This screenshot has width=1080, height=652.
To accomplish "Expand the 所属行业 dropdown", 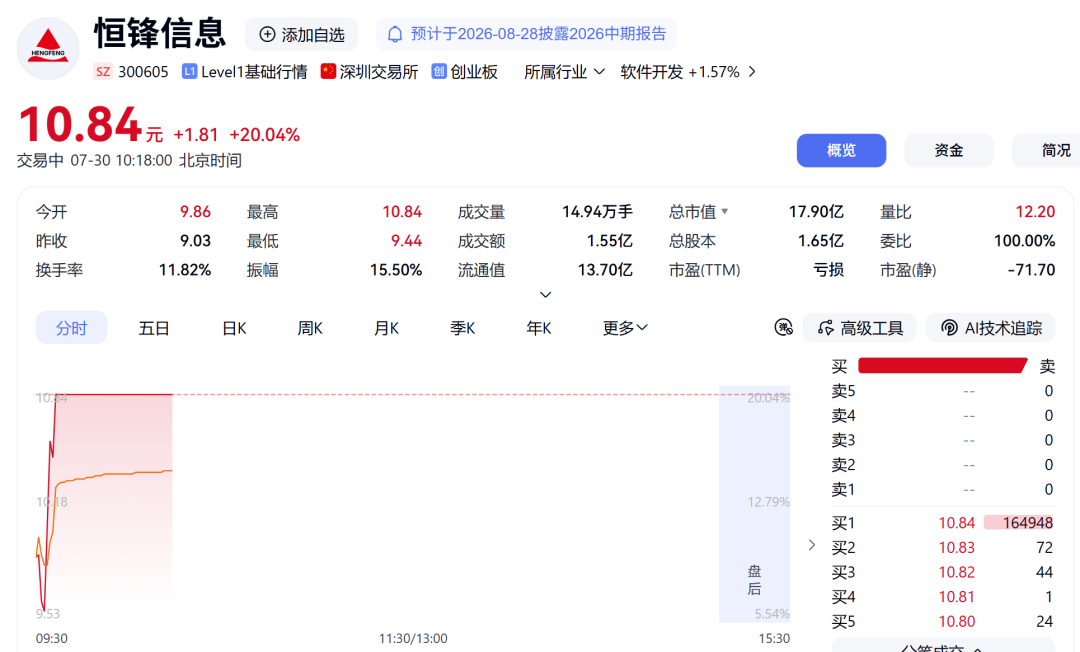I will (564, 72).
